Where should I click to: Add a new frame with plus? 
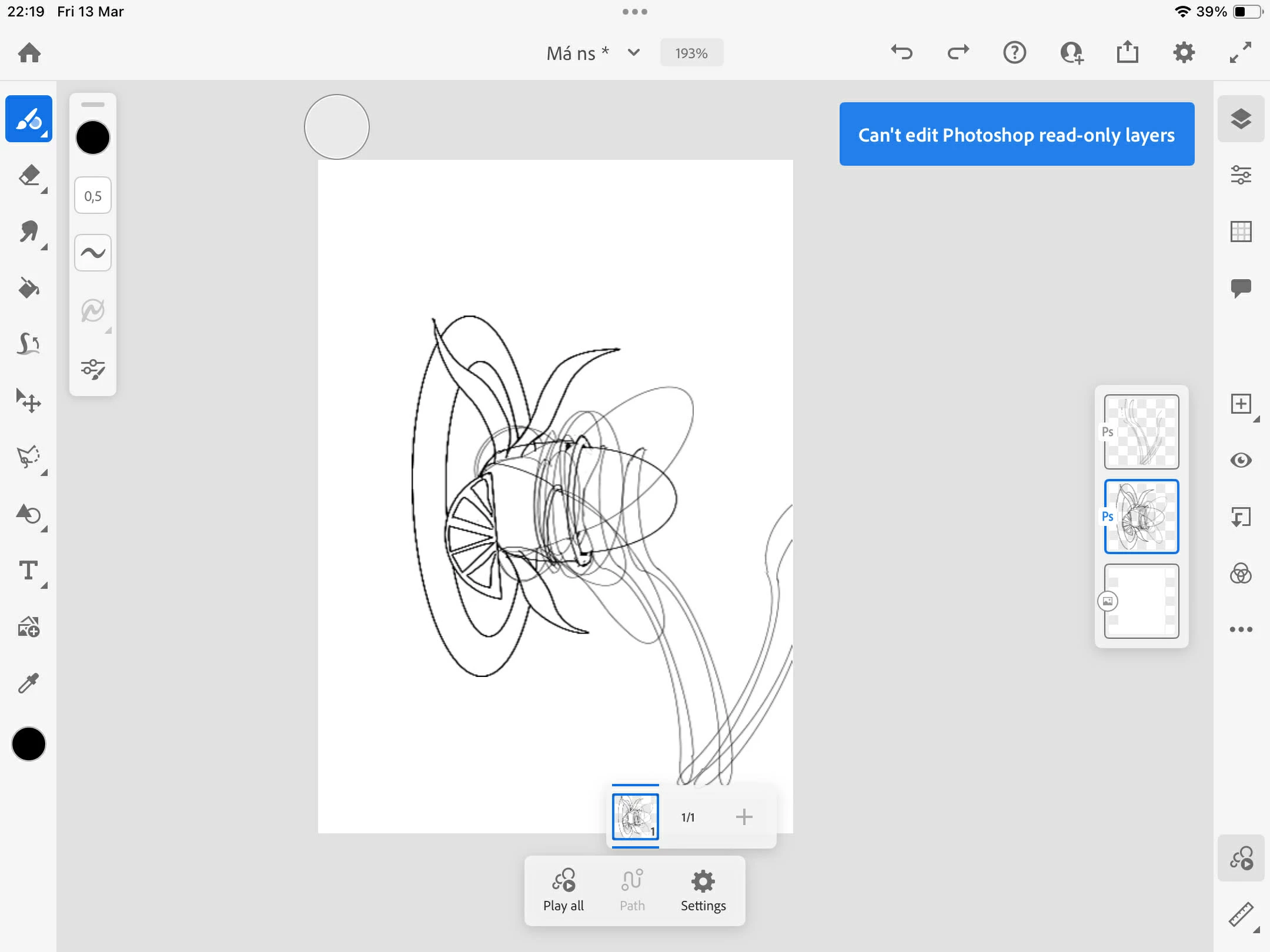click(744, 817)
